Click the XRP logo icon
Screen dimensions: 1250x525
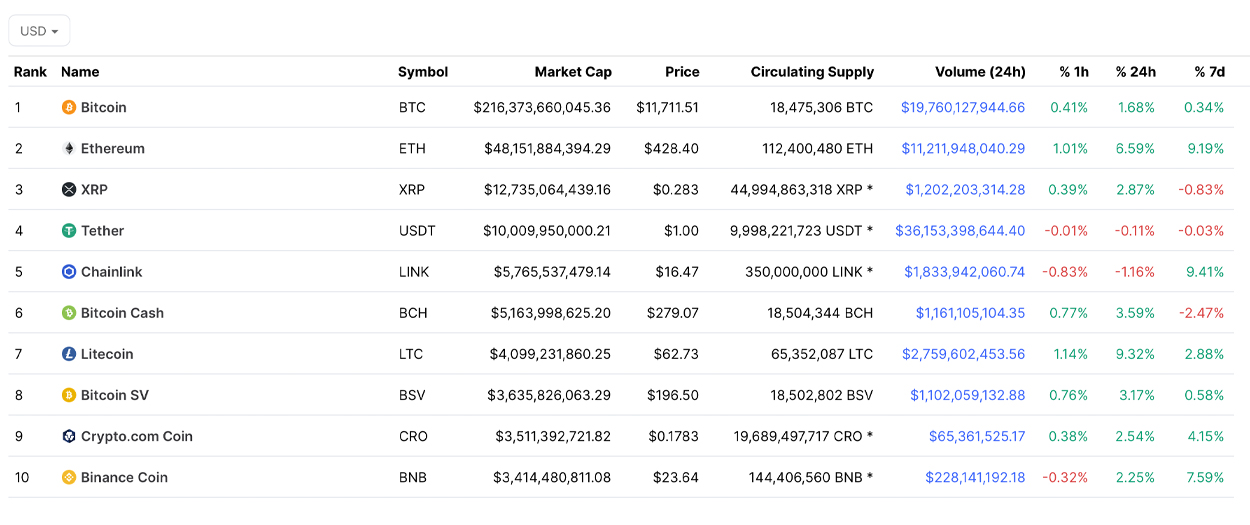coord(69,189)
